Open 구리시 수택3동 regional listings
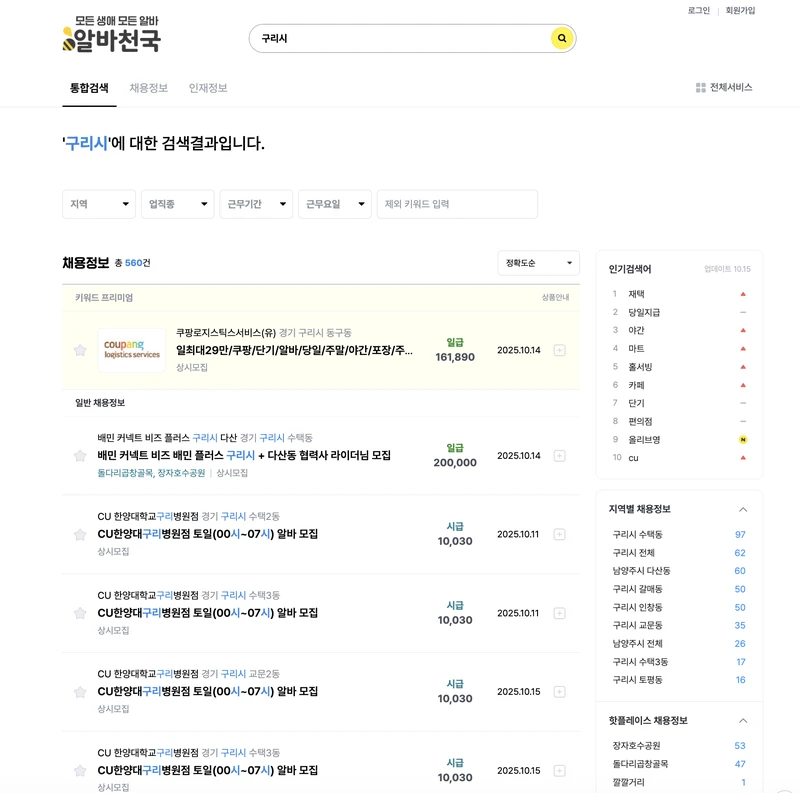Image resolution: width=800 pixels, height=793 pixels. (x=640, y=662)
